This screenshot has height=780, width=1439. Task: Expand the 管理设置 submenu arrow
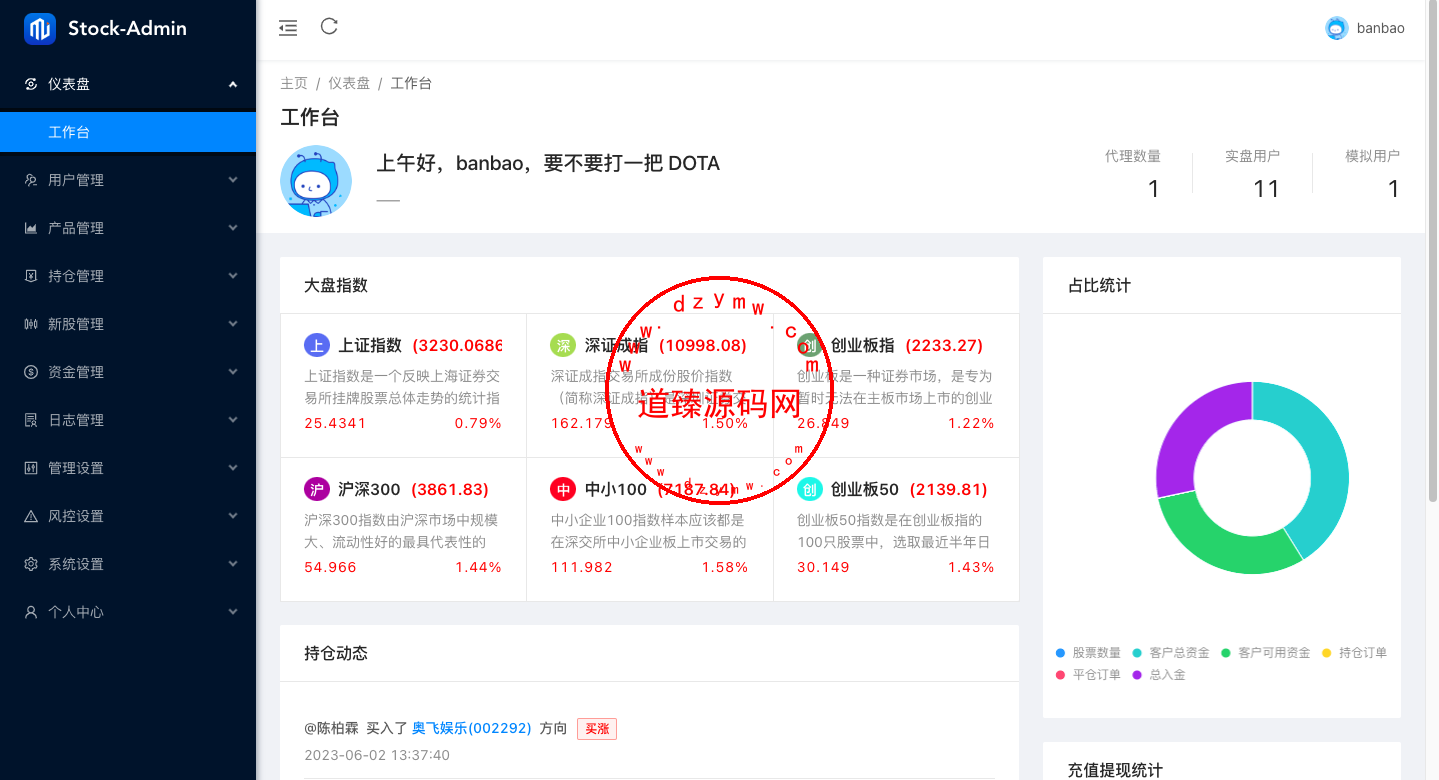click(x=233, y=468)
